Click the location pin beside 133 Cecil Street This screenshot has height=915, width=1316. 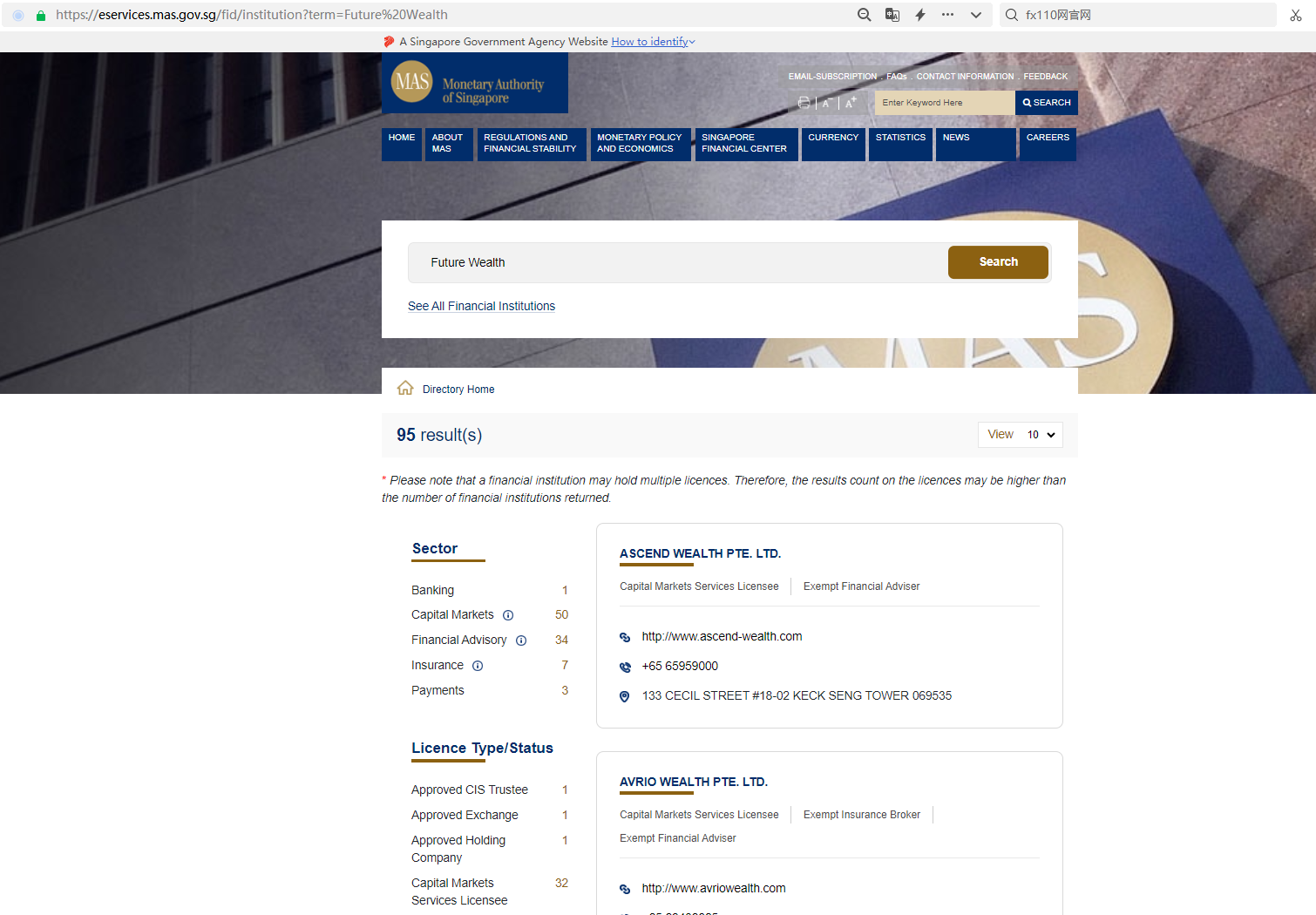[x=625, y=696]
